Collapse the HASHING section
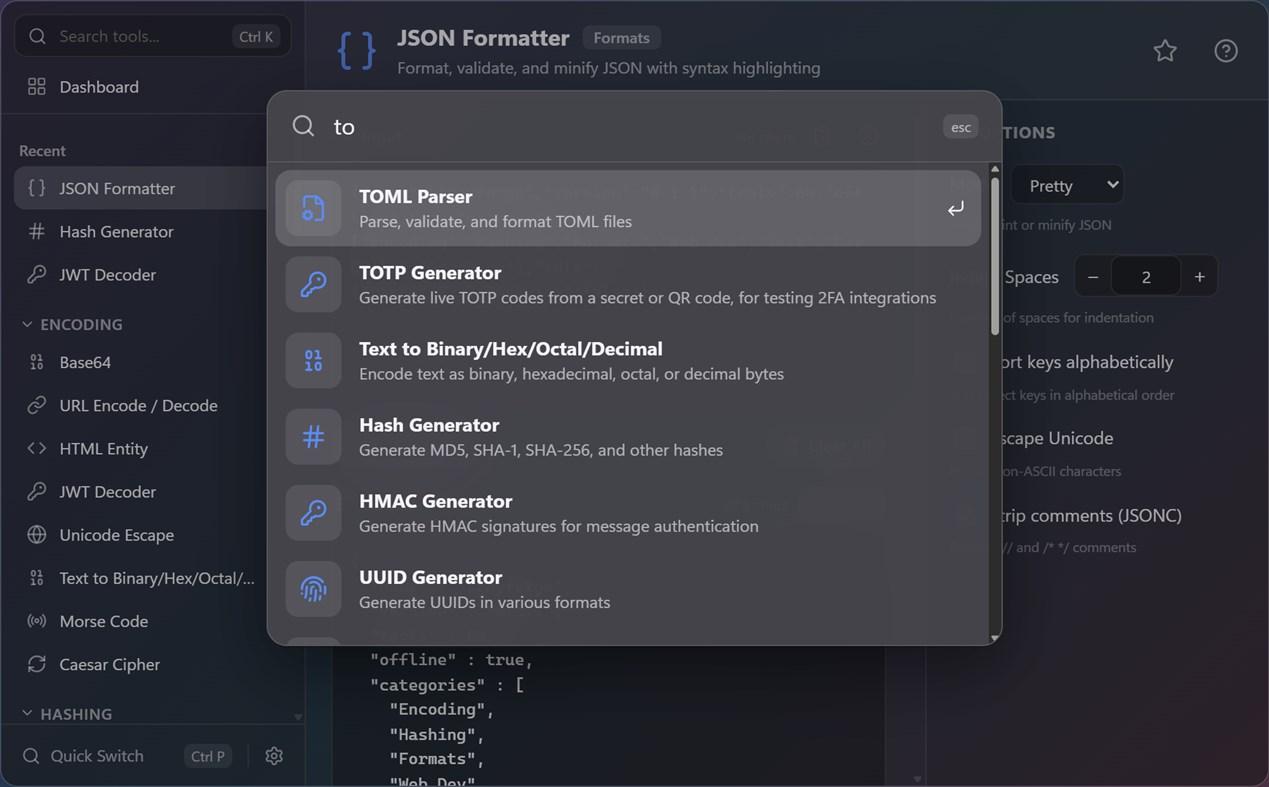 (67, 714)
